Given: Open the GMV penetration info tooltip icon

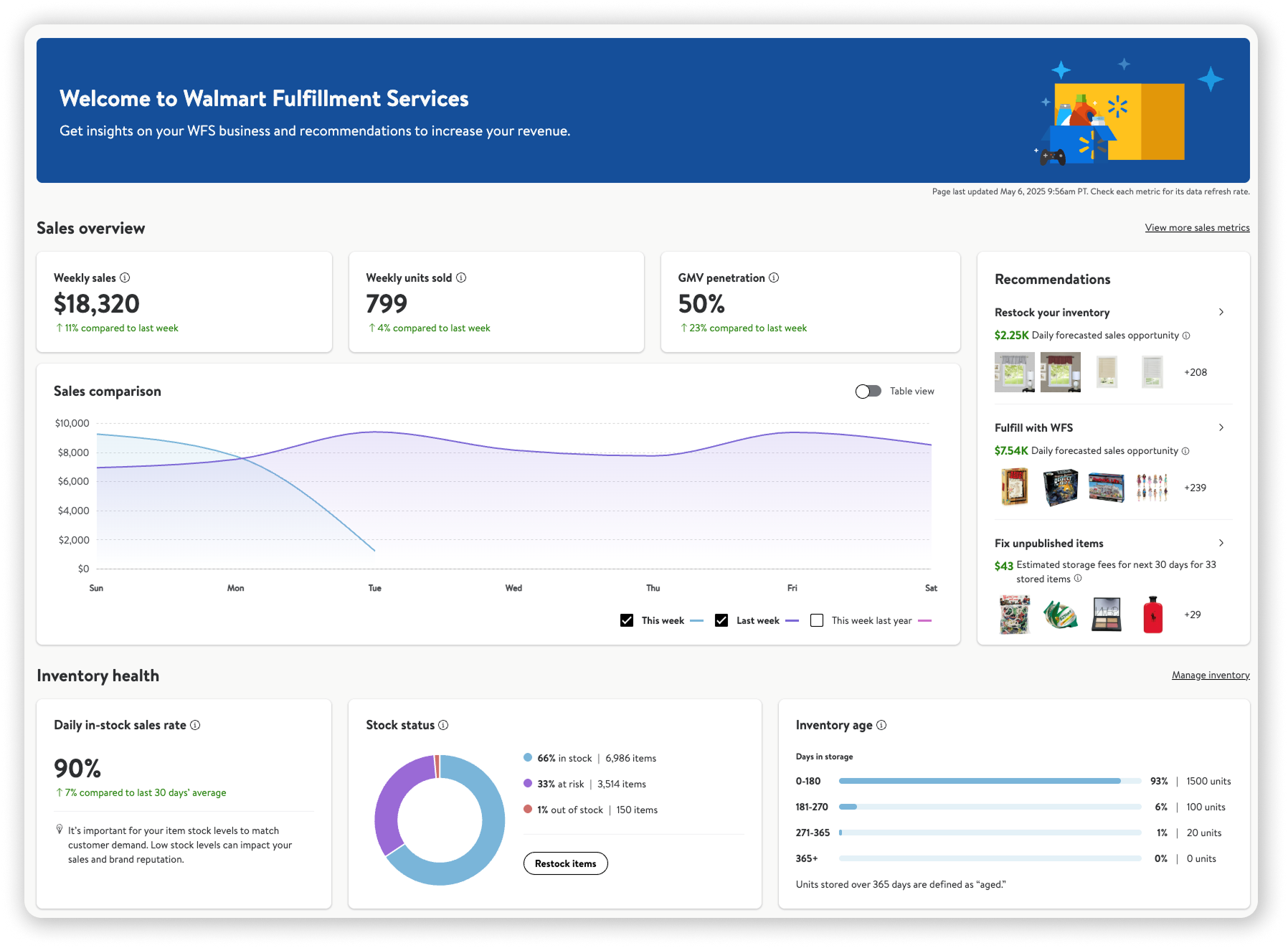Looking at the screenshot, I should tap(774, 278).
